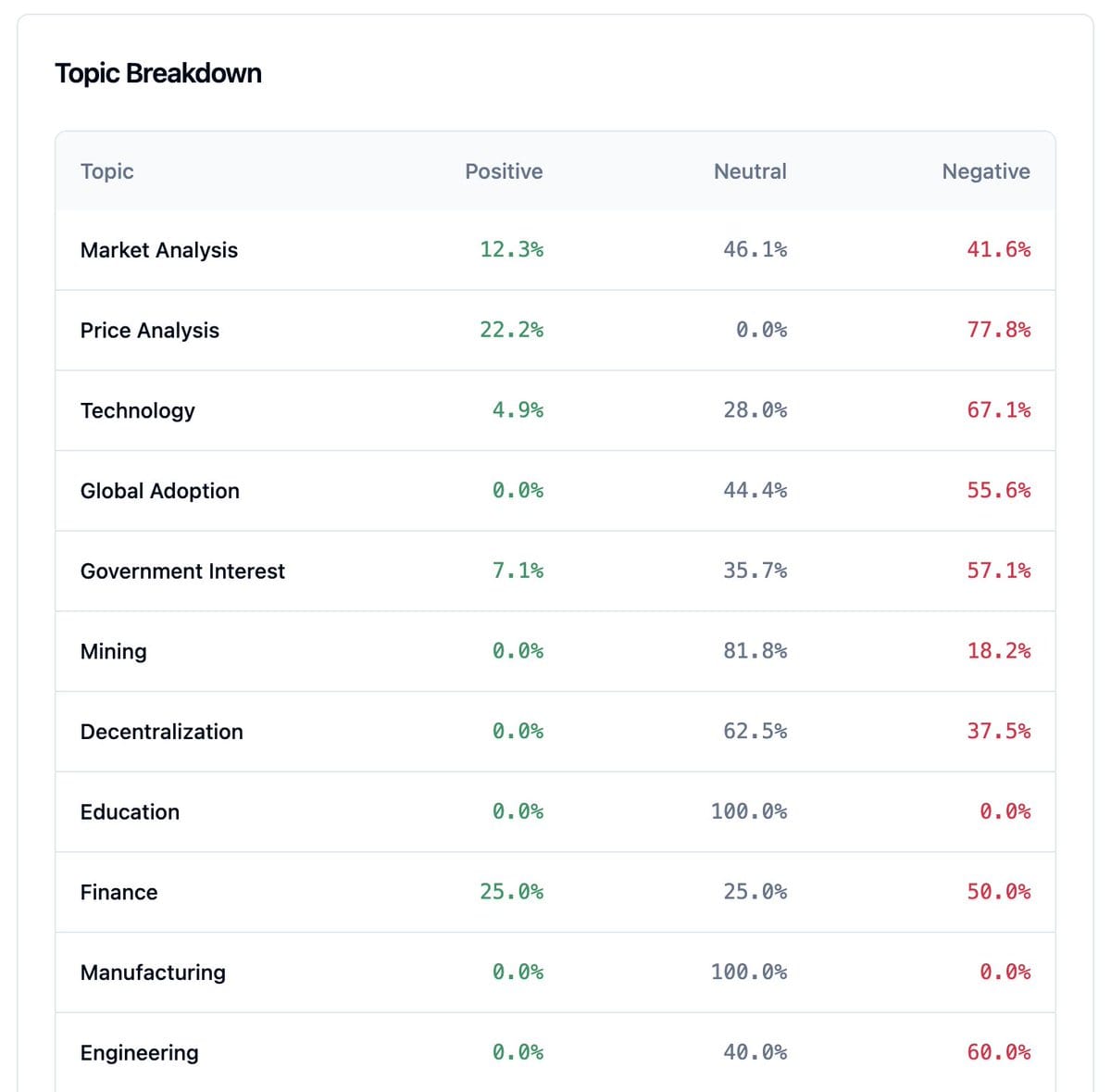
Task: Click Finance positive value 25.0%
Action: click(x=511, y=892)
